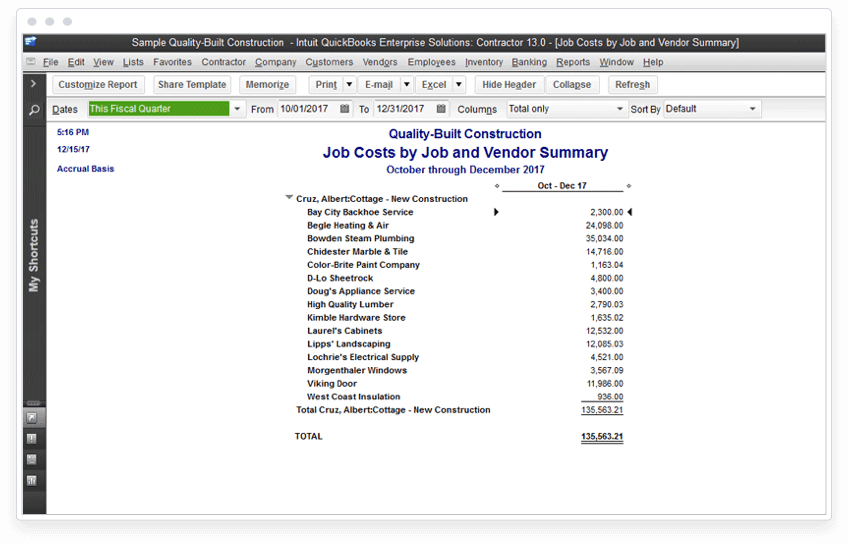Click D-Lo Sheetrock amount 4,800.00

[x=606, y=278]
